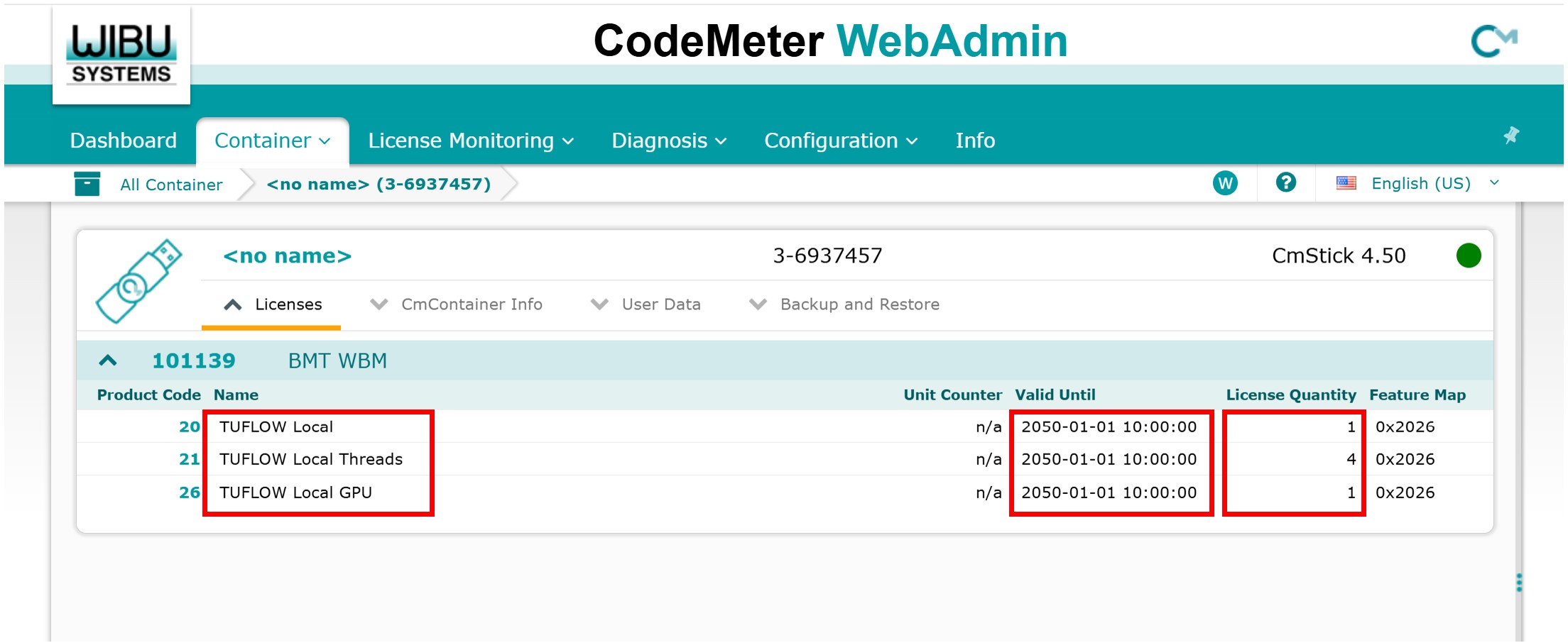Click the BMT WBM firm name
This screenshot has width=1568, height=643.
(337, 361)
